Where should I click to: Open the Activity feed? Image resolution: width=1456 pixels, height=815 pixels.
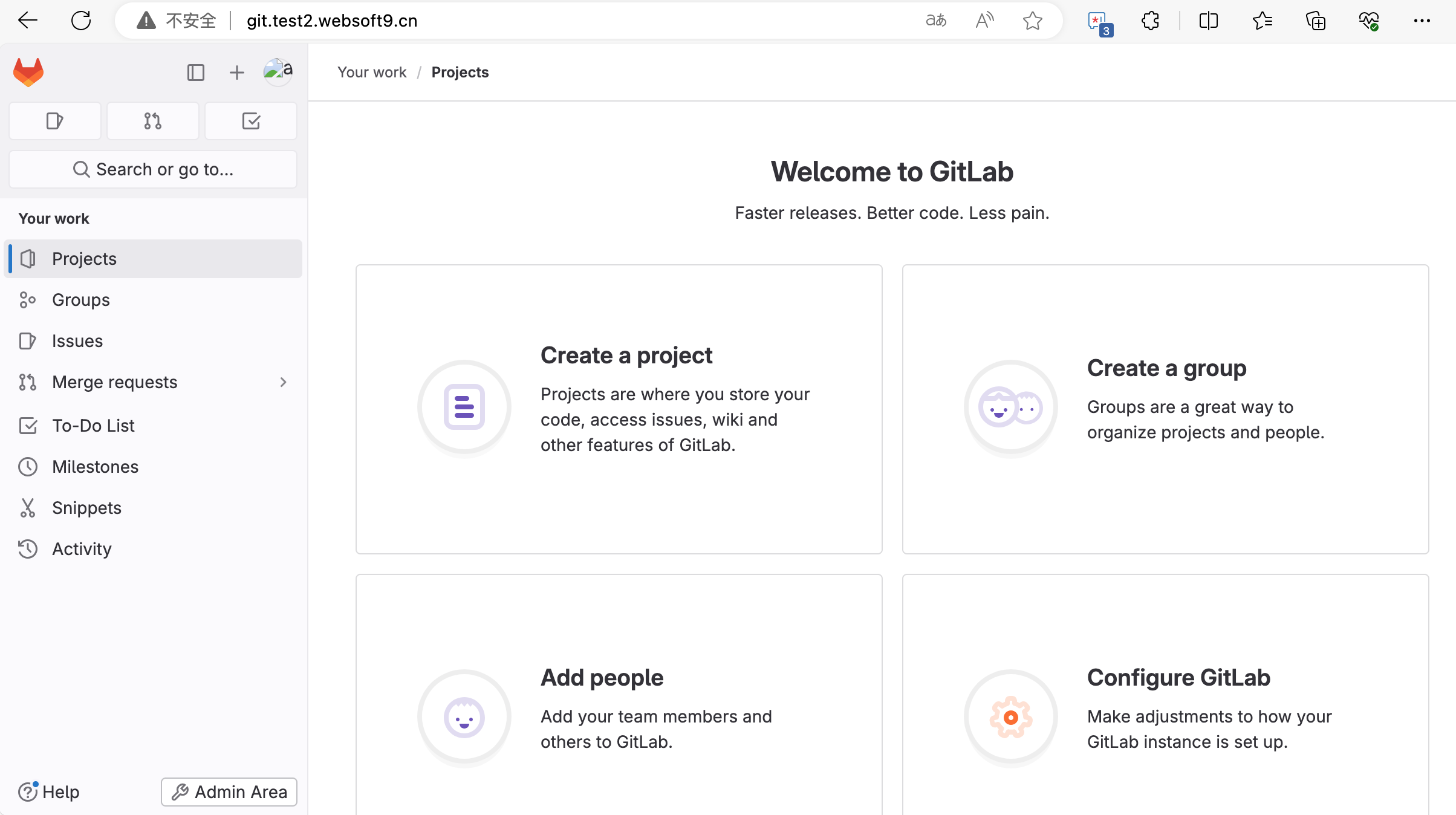pyautogui.click(x=82, y=548)
